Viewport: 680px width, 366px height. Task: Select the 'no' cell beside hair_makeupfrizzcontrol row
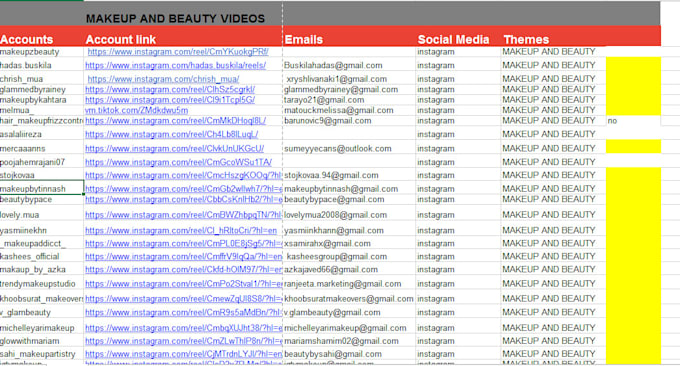[633, 121]
